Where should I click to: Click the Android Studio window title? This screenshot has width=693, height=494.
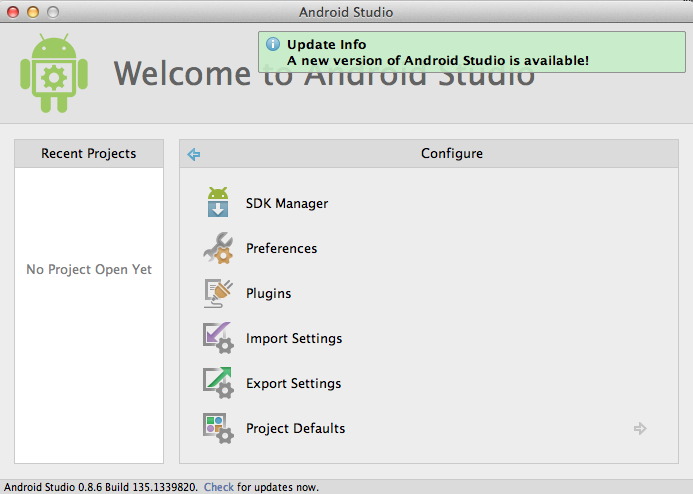(346, 12)
